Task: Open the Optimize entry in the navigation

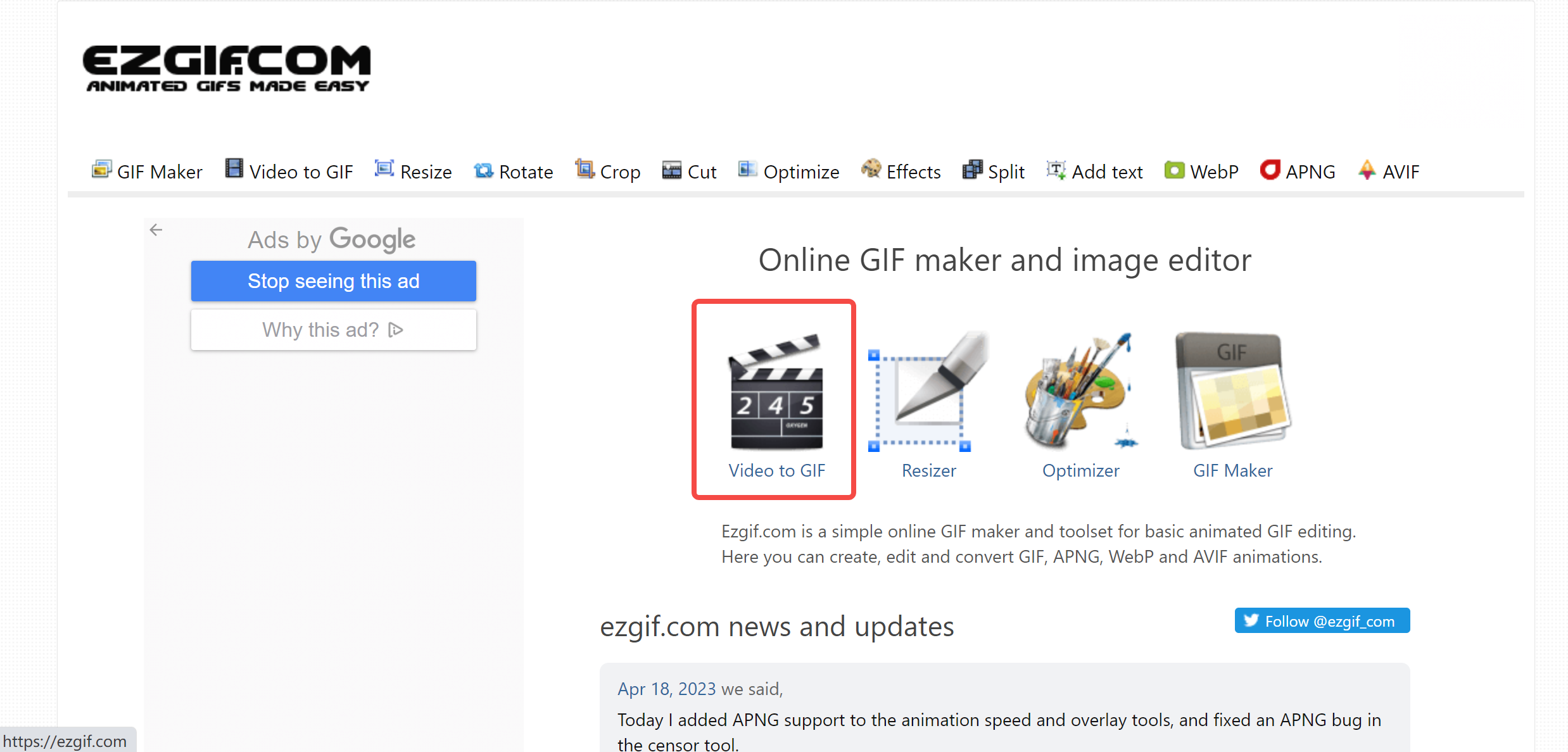Action: pos(788,171)
